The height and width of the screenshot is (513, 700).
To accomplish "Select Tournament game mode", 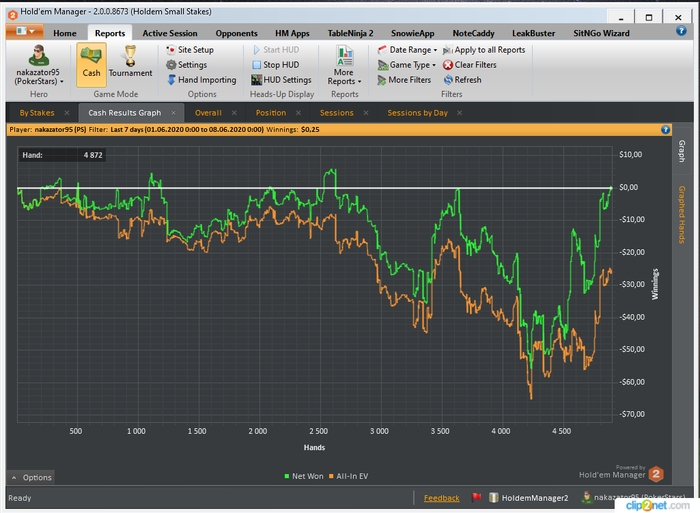I will (130, 62).
